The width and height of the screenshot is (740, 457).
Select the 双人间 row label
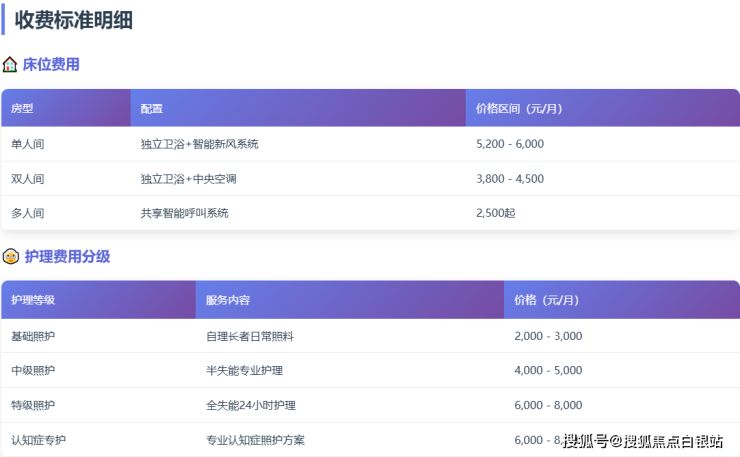(x=28, y=179)
